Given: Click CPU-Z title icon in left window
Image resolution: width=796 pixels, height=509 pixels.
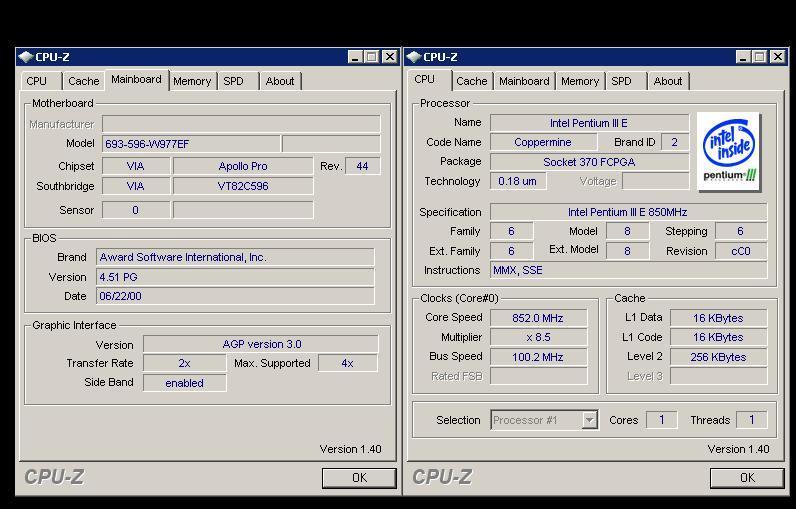Looking at the screenshot, I should [x=25, y=57].
